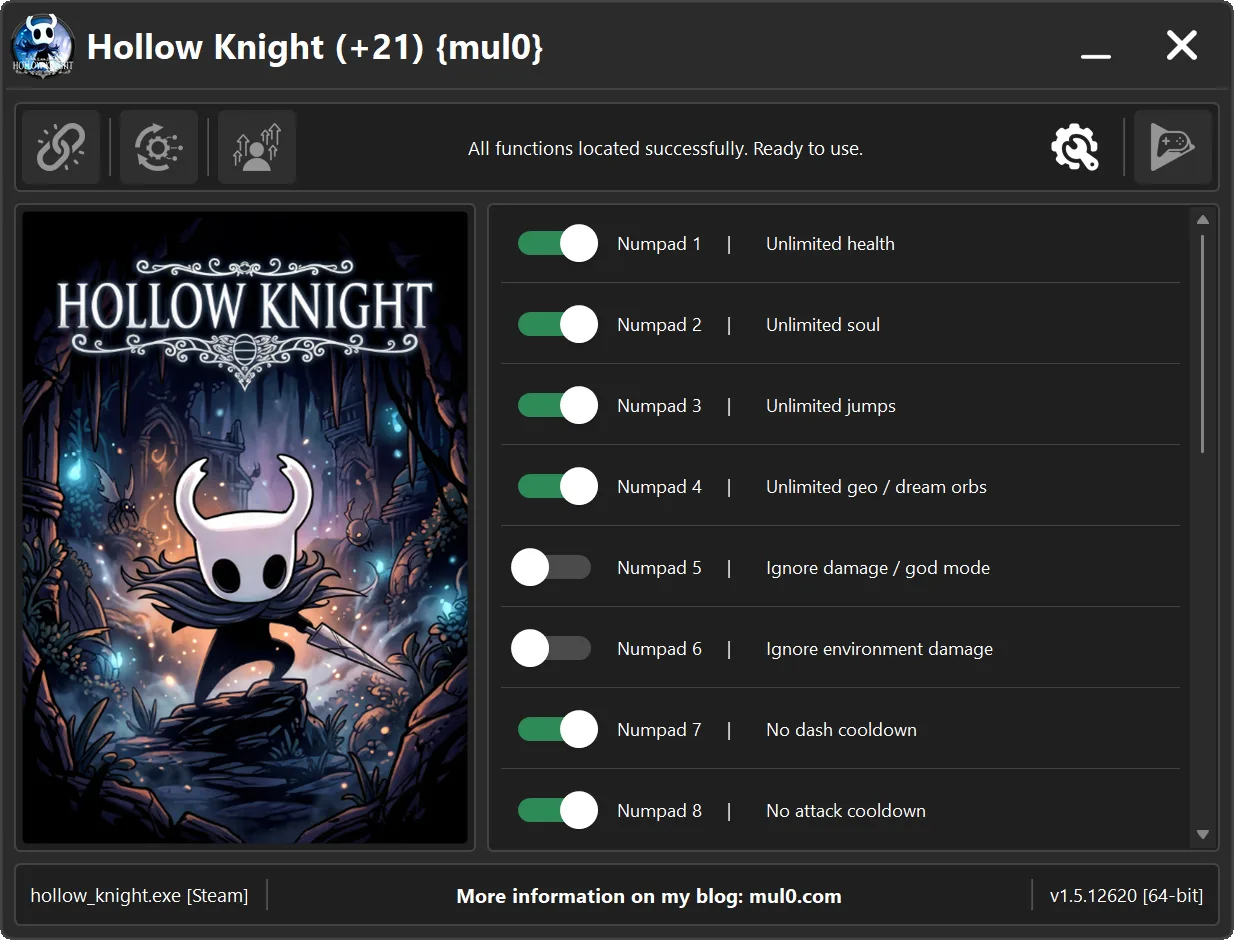
Task: Click the Hollow Knight app logo in title bar
Action: 41,46
